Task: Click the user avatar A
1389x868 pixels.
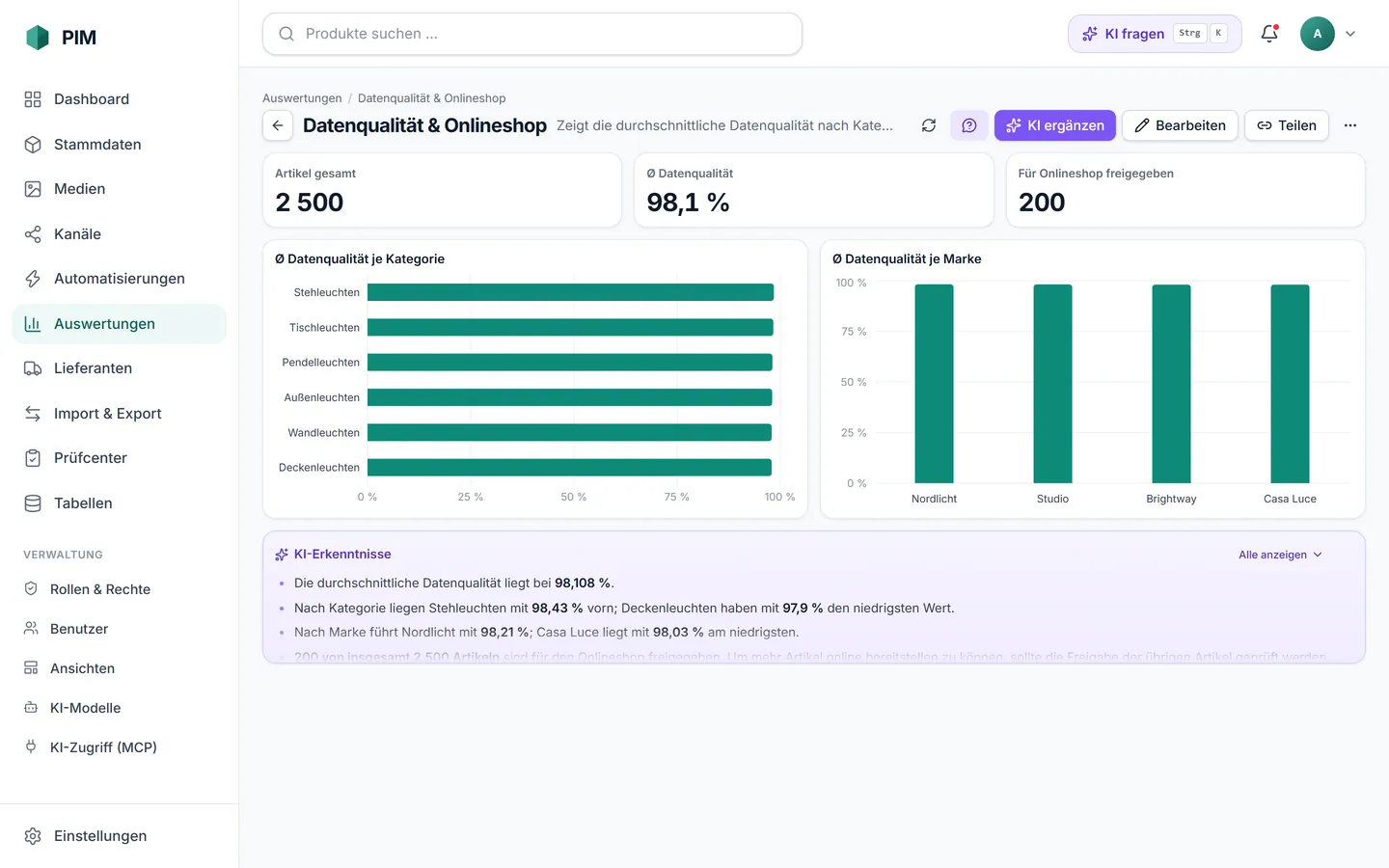Action: pos(1318,34)
